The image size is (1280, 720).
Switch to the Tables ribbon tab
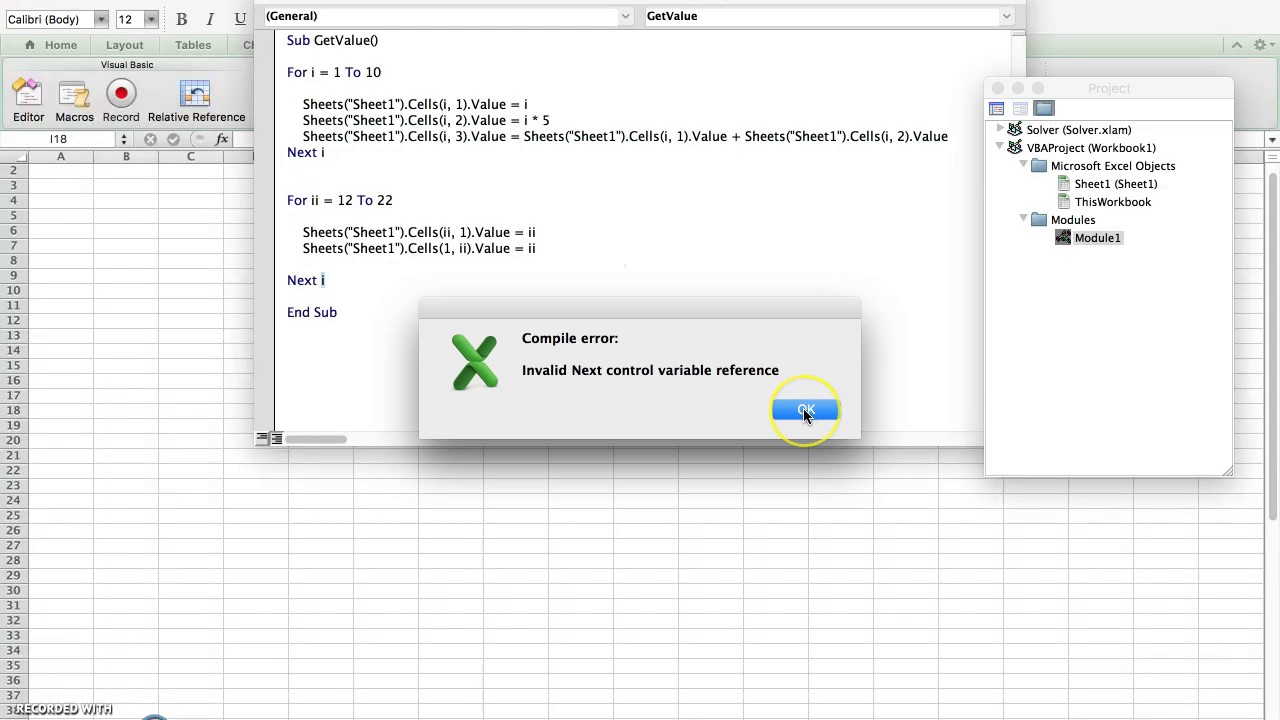pos(193,45)
